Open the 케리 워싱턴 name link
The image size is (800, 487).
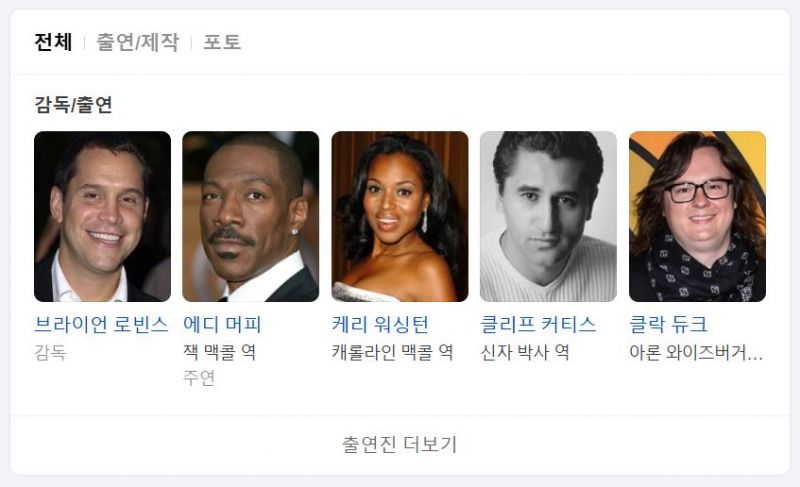coord(380,324)
